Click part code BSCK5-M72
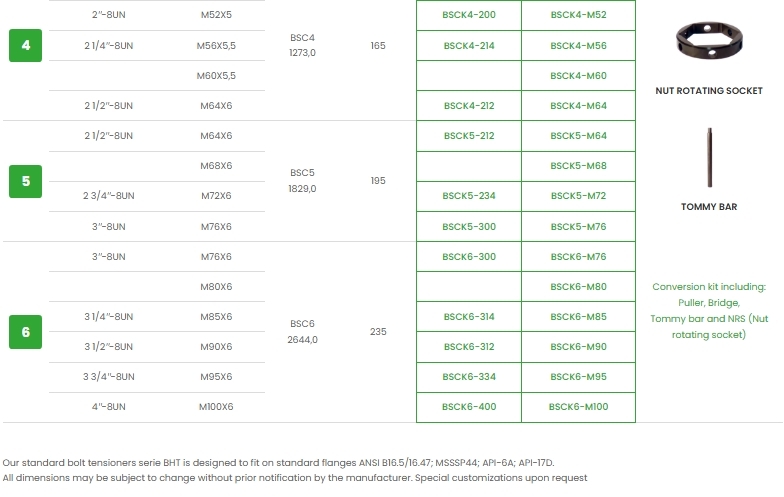The image size is (784, 497). (x=578, y=196)
